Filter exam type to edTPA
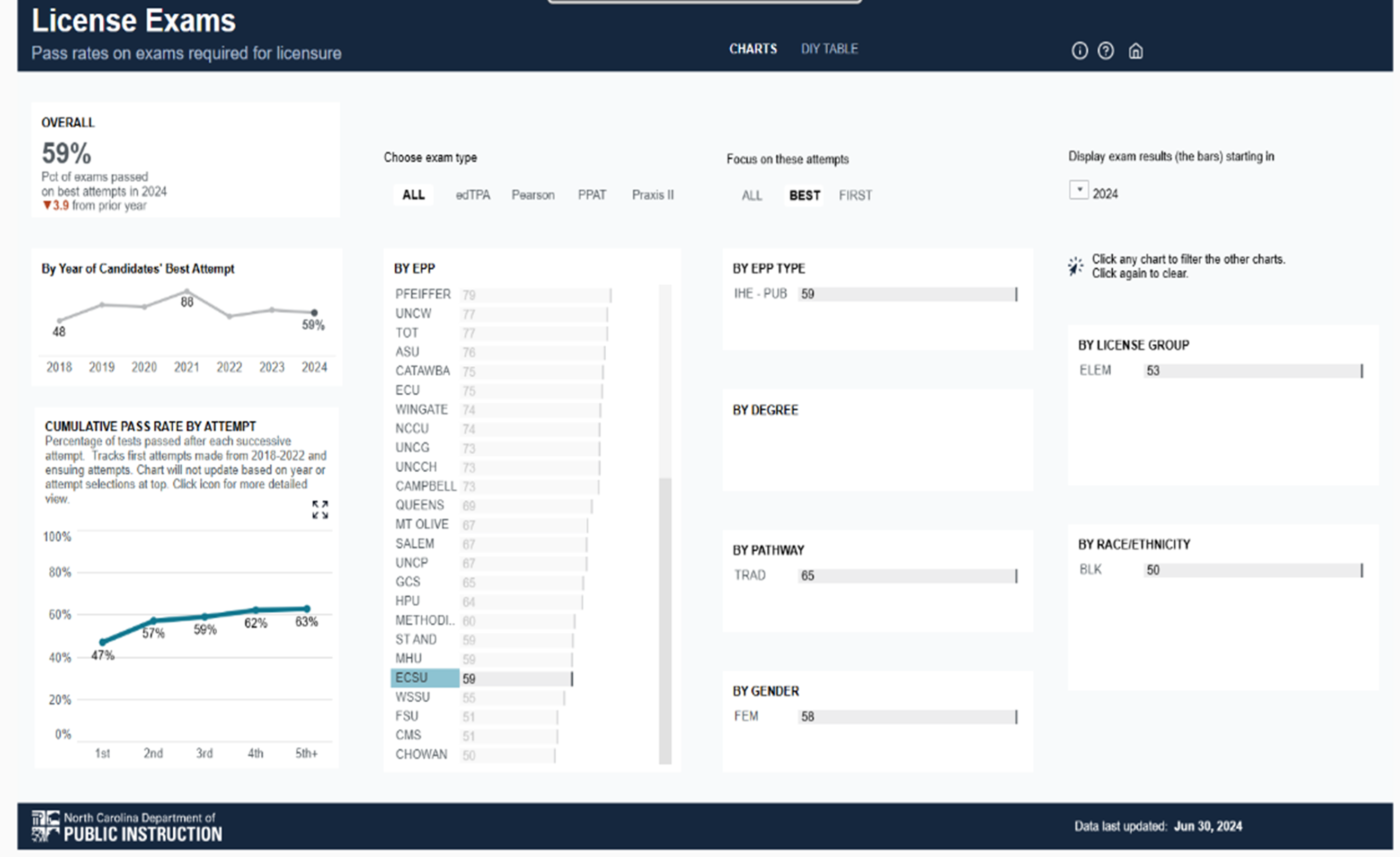1400x857 pixels. coord(472,195)
